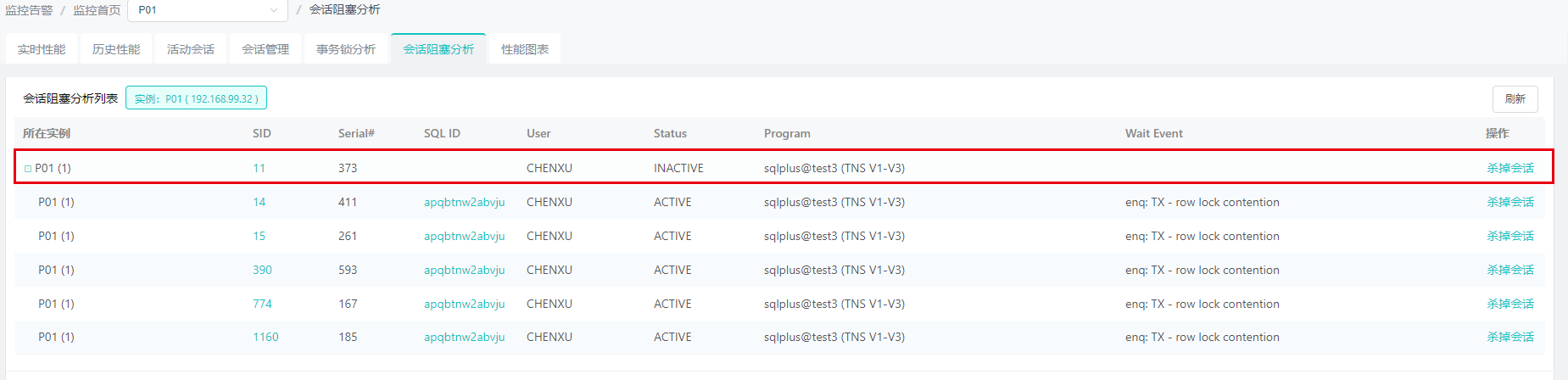
Task: Open 事务锁分析 tab
Action: pyautogui.click(x=346, y=49)
